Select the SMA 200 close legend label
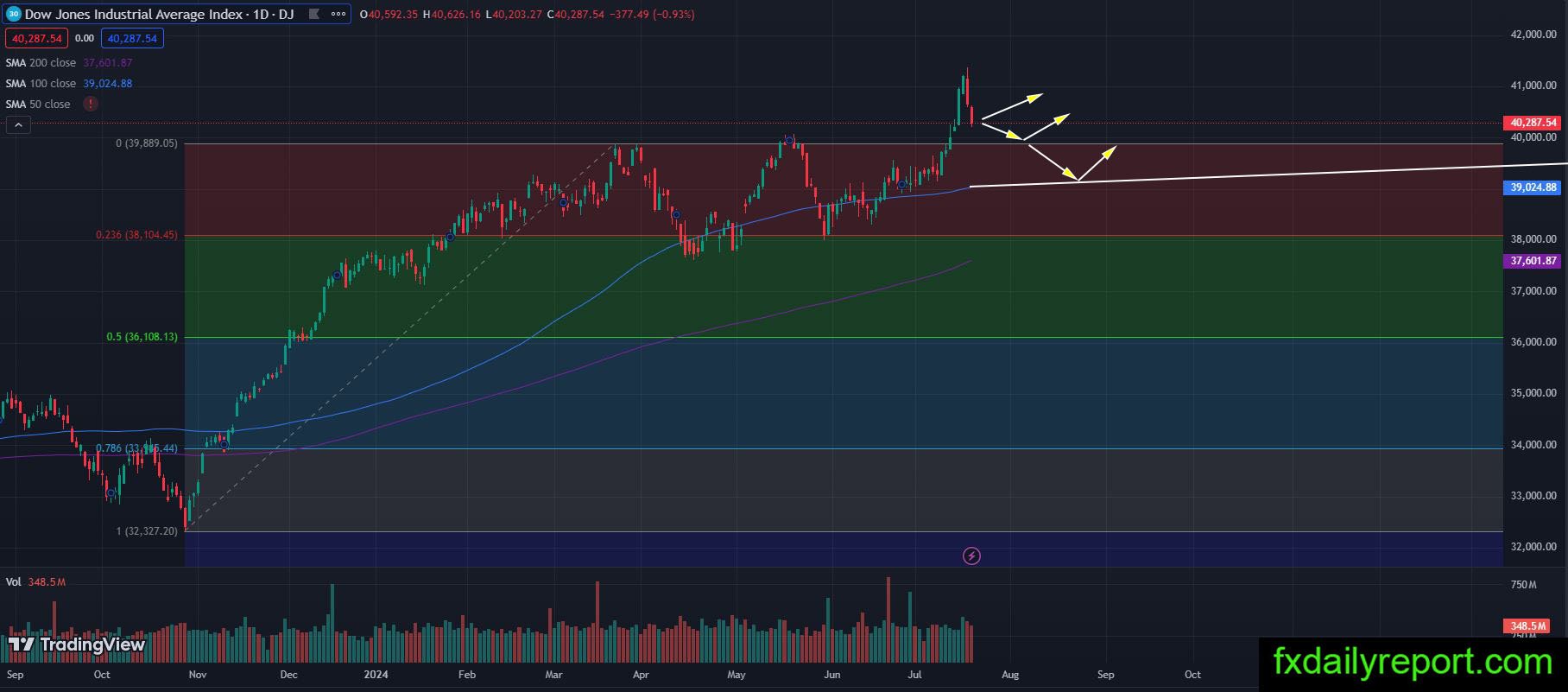This screenshot has width=1568, height=692. click(x=41, y=62)
